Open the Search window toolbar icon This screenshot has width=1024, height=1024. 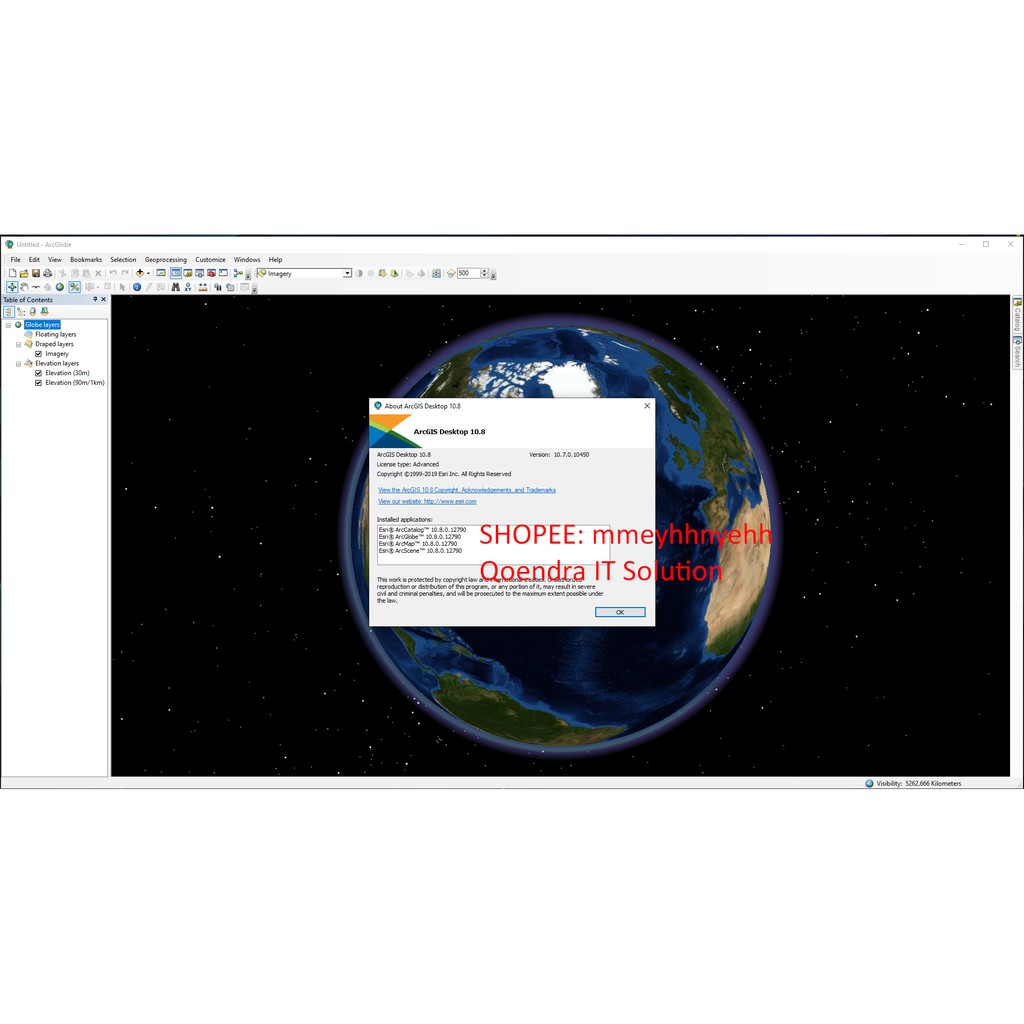200,273
